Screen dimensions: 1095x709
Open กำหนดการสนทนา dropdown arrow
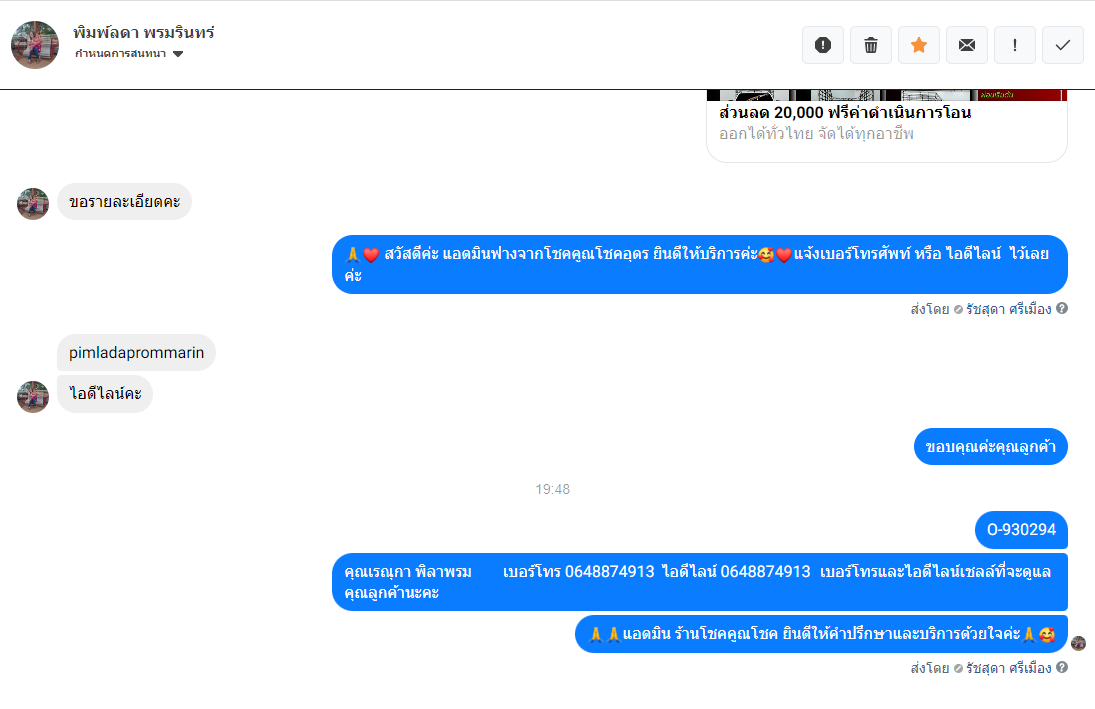(x=178, y=54)
